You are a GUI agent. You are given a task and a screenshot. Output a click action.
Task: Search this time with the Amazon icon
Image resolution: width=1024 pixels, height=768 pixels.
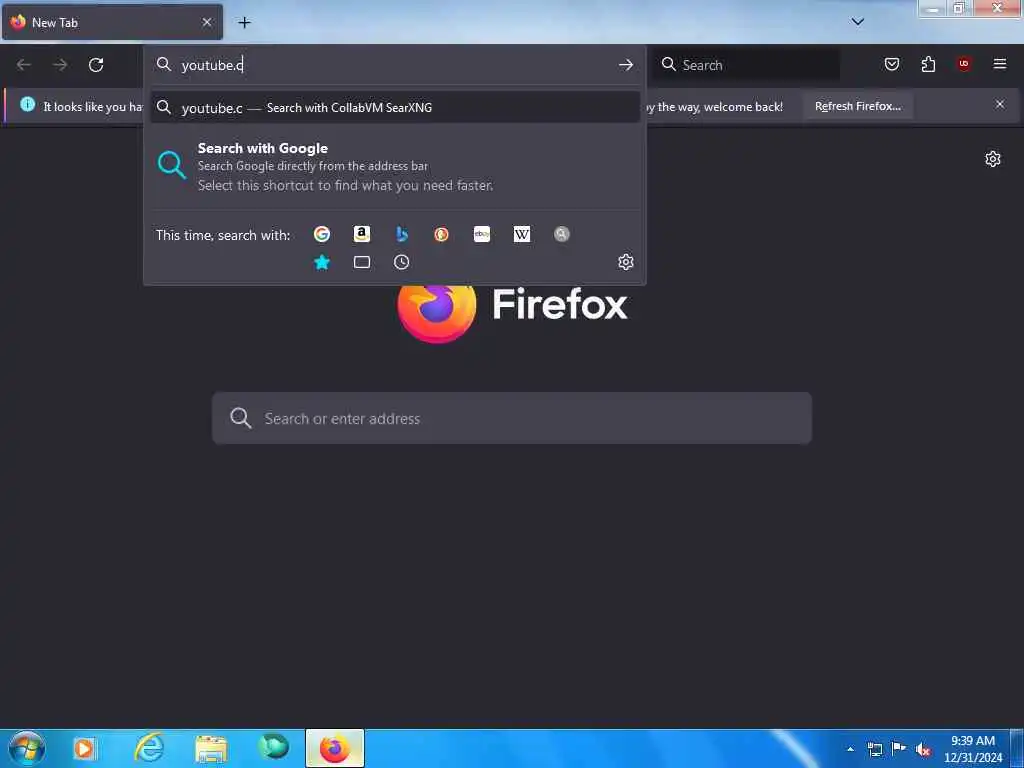point(362,234)
